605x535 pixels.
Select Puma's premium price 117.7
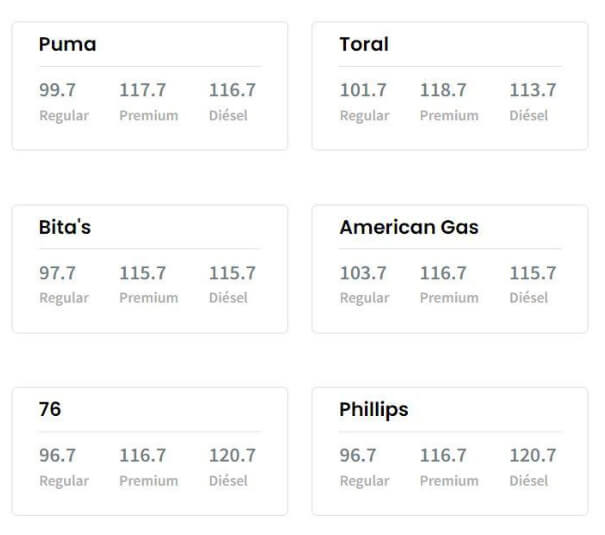143,90
